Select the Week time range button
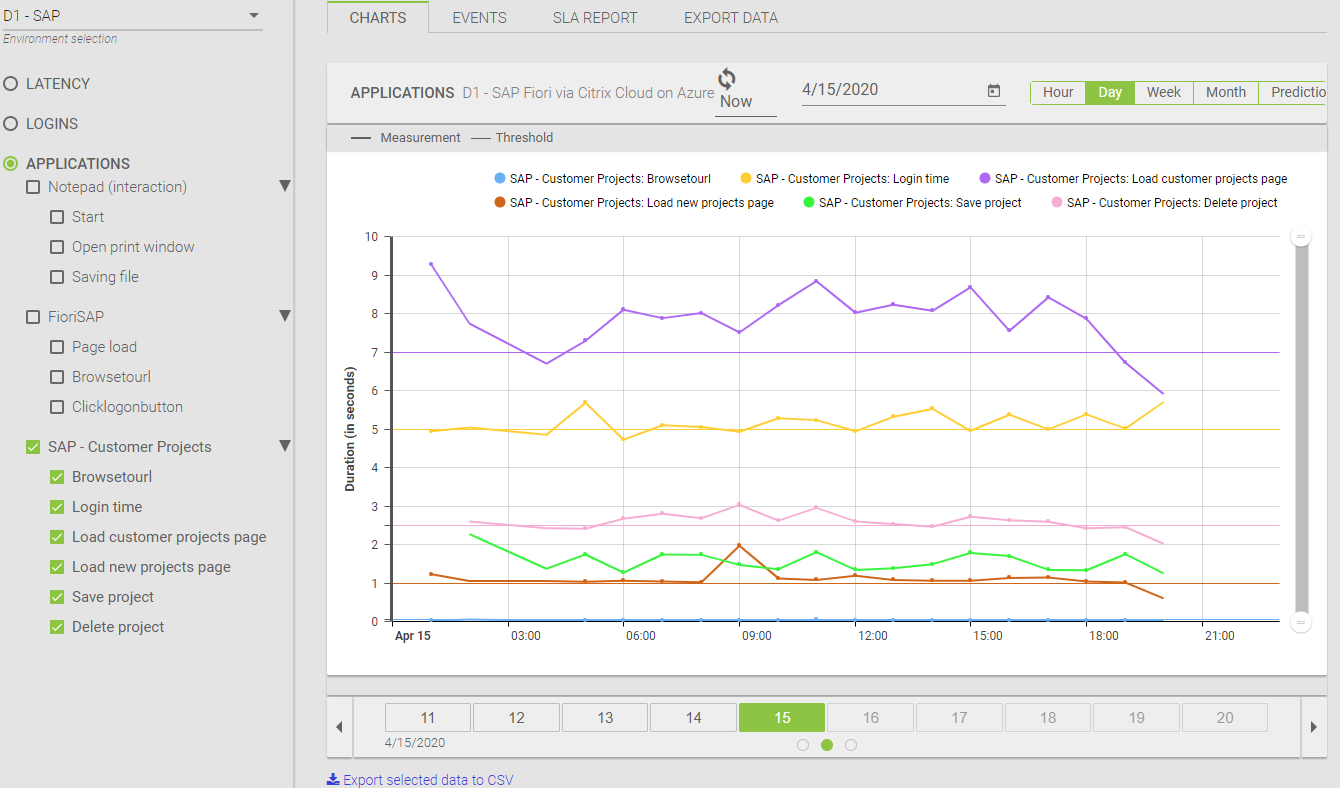 tap(1163, 92)
